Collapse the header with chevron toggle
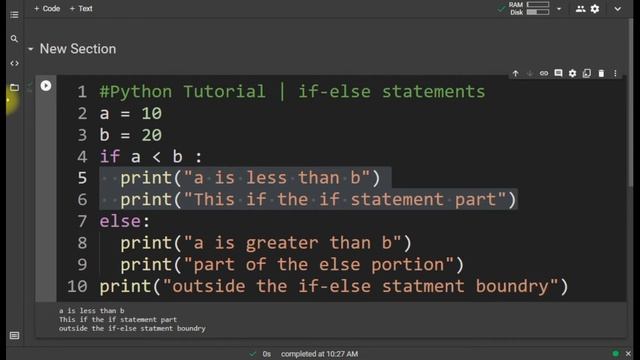This screenshot has width=640, height=360. click(x=618, y=9)
